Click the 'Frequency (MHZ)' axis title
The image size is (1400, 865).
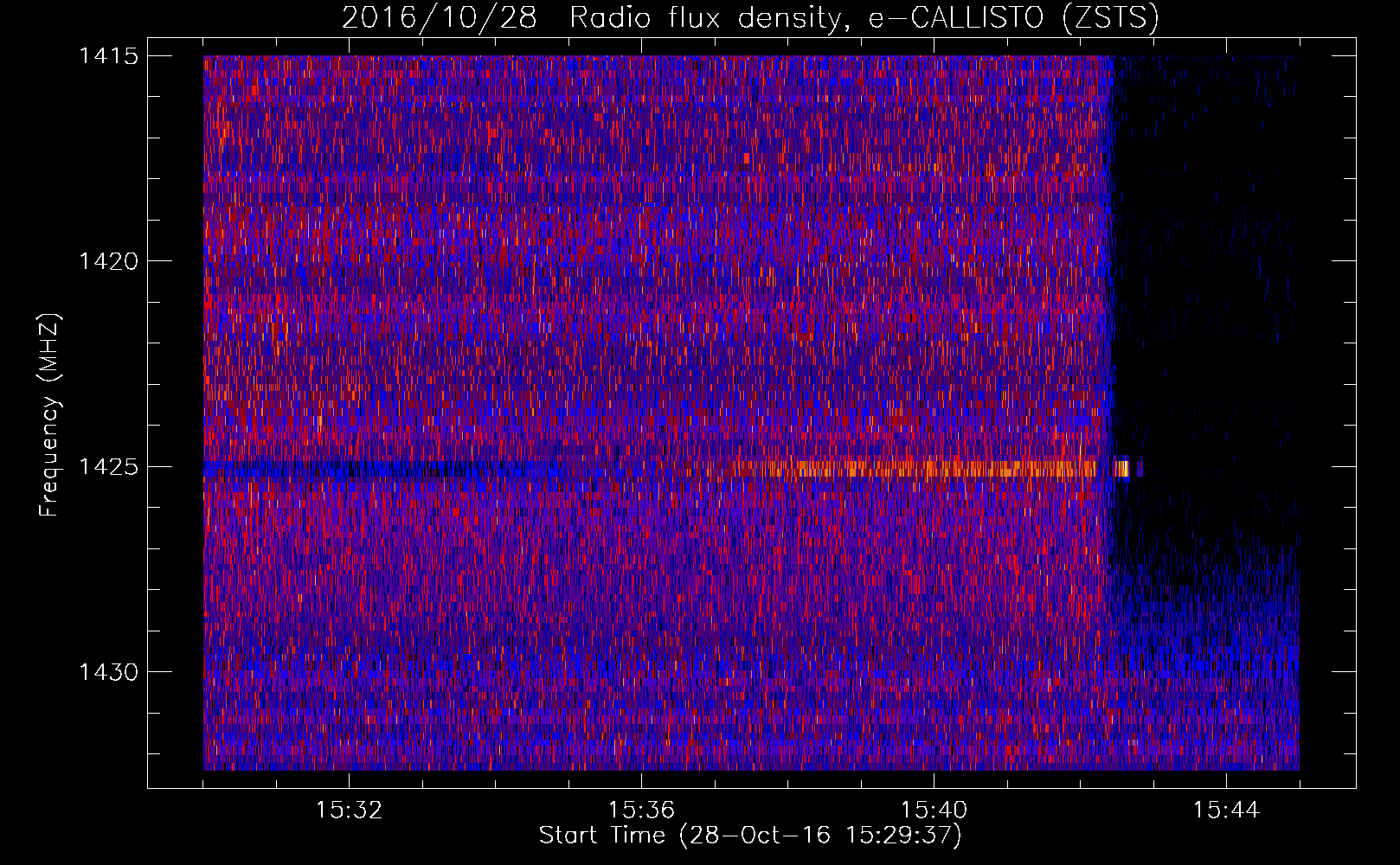pyautogui.click(x=51, y=415)
